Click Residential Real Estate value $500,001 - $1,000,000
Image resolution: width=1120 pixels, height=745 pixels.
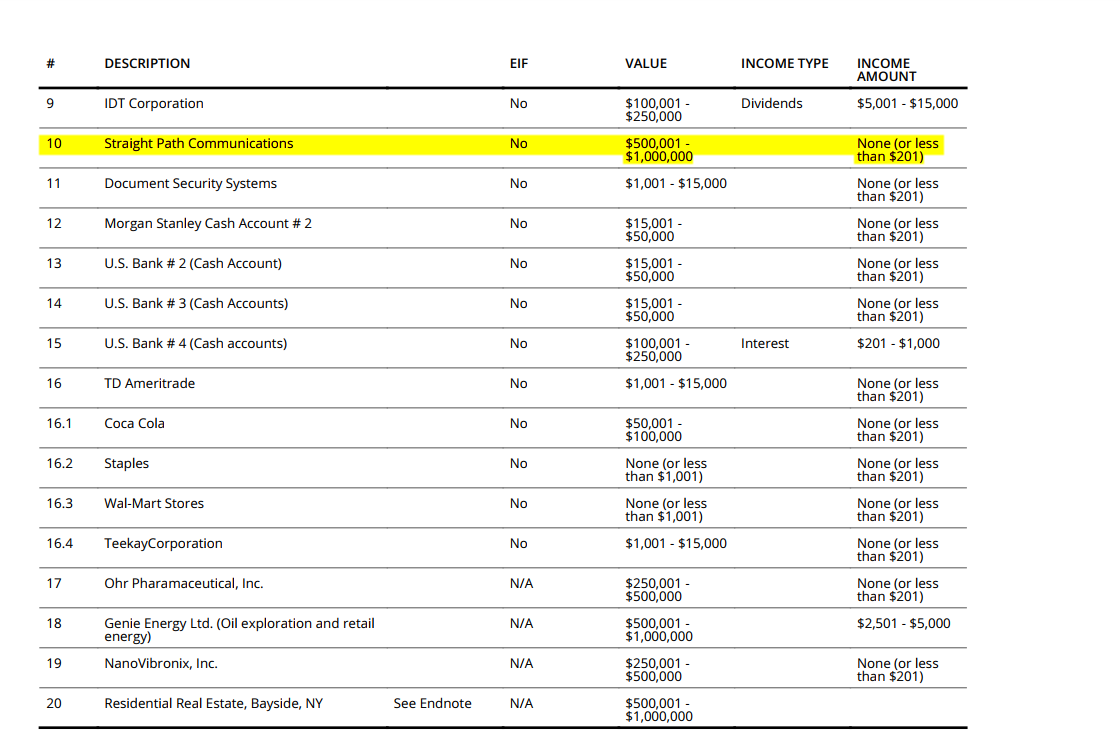click(x=659, y=710)
